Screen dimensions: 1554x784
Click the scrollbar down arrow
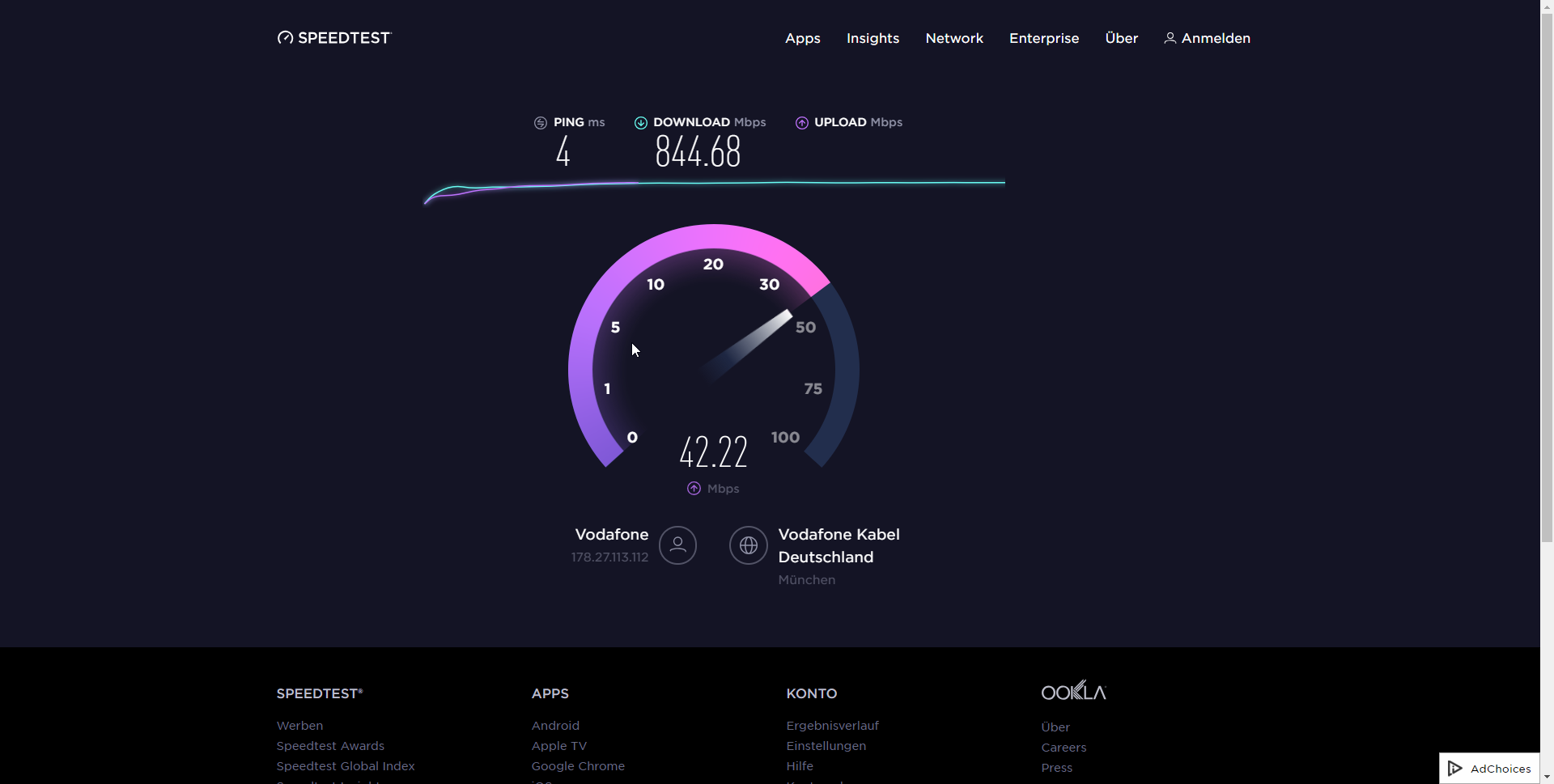coord(1547,778)
